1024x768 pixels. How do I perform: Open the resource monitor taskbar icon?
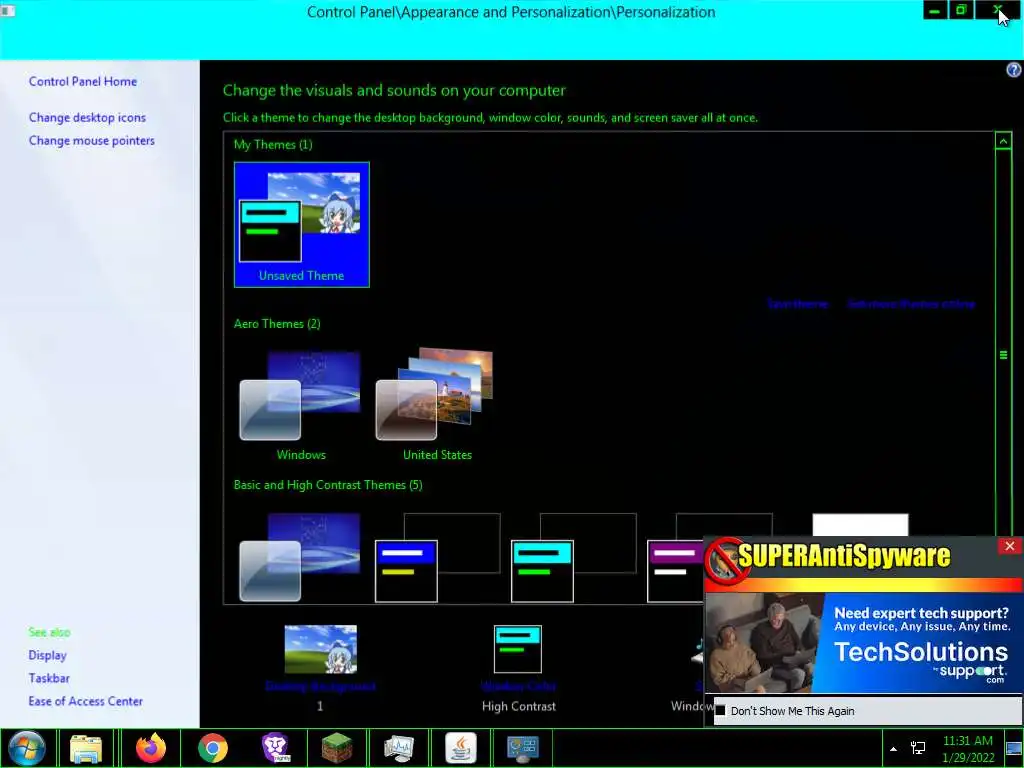(399, 748)
